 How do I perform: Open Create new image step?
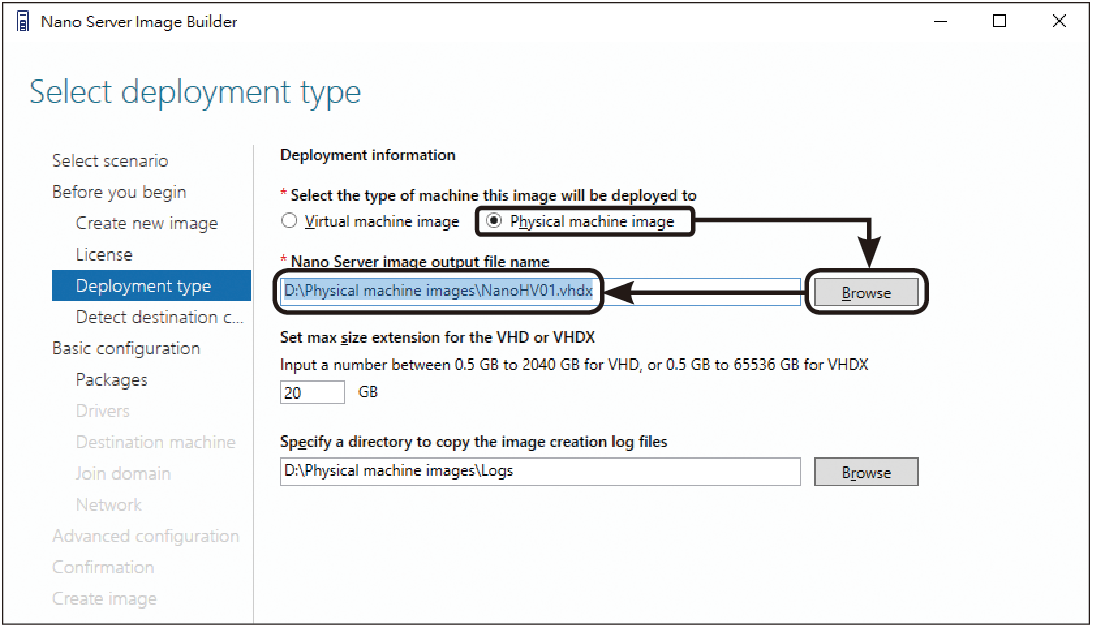coord(147,223)
